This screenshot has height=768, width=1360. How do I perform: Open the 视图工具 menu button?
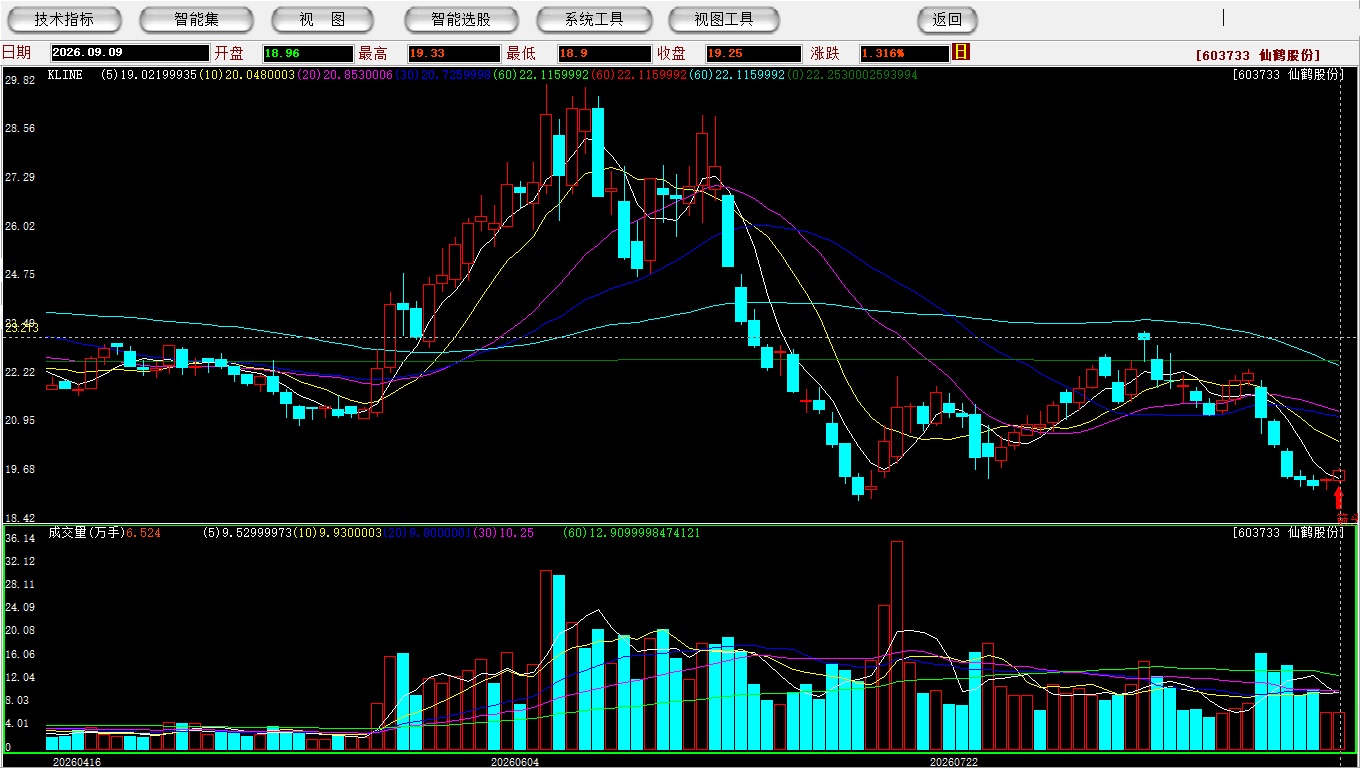click(725, 20)
